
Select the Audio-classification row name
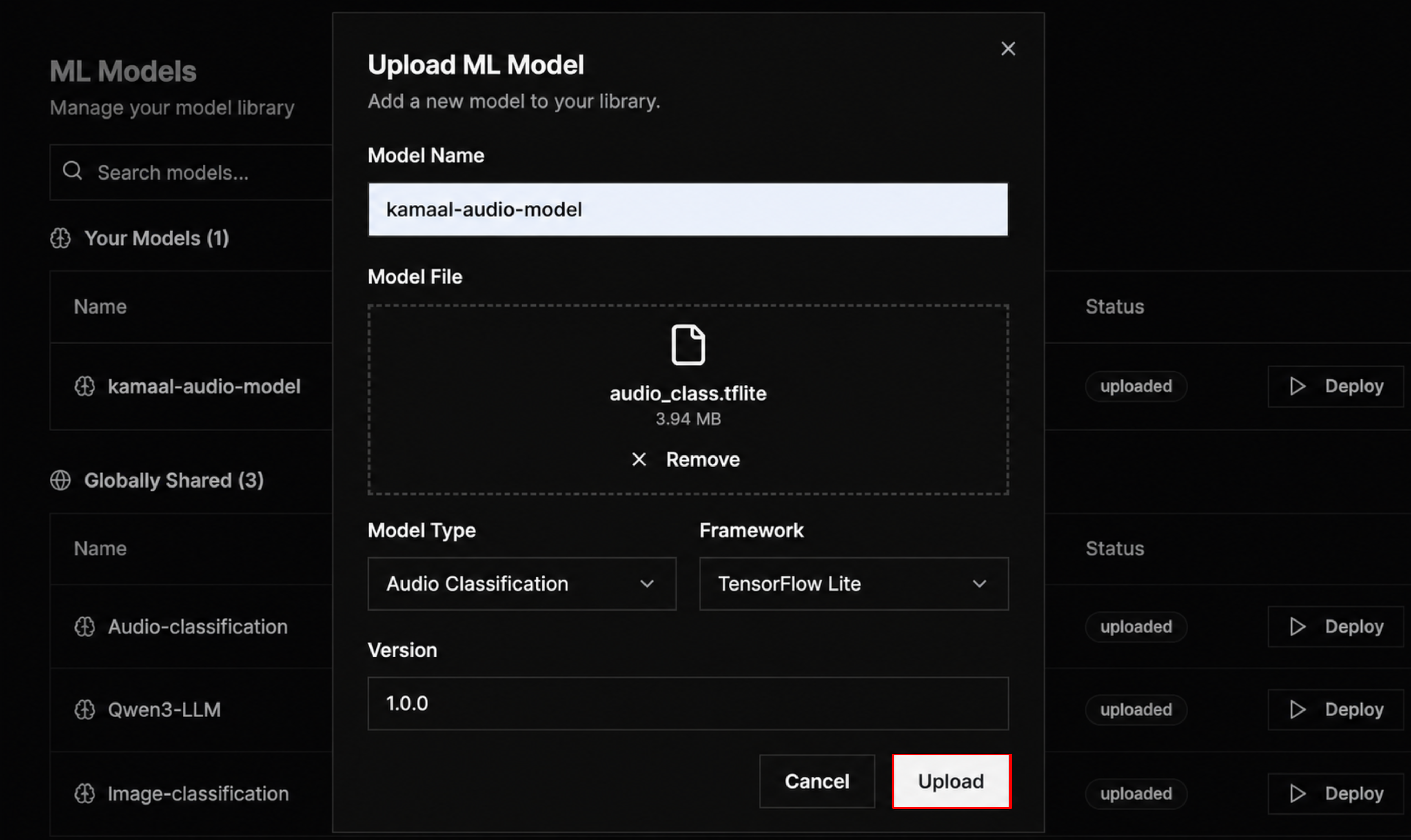tap(197, 627)
